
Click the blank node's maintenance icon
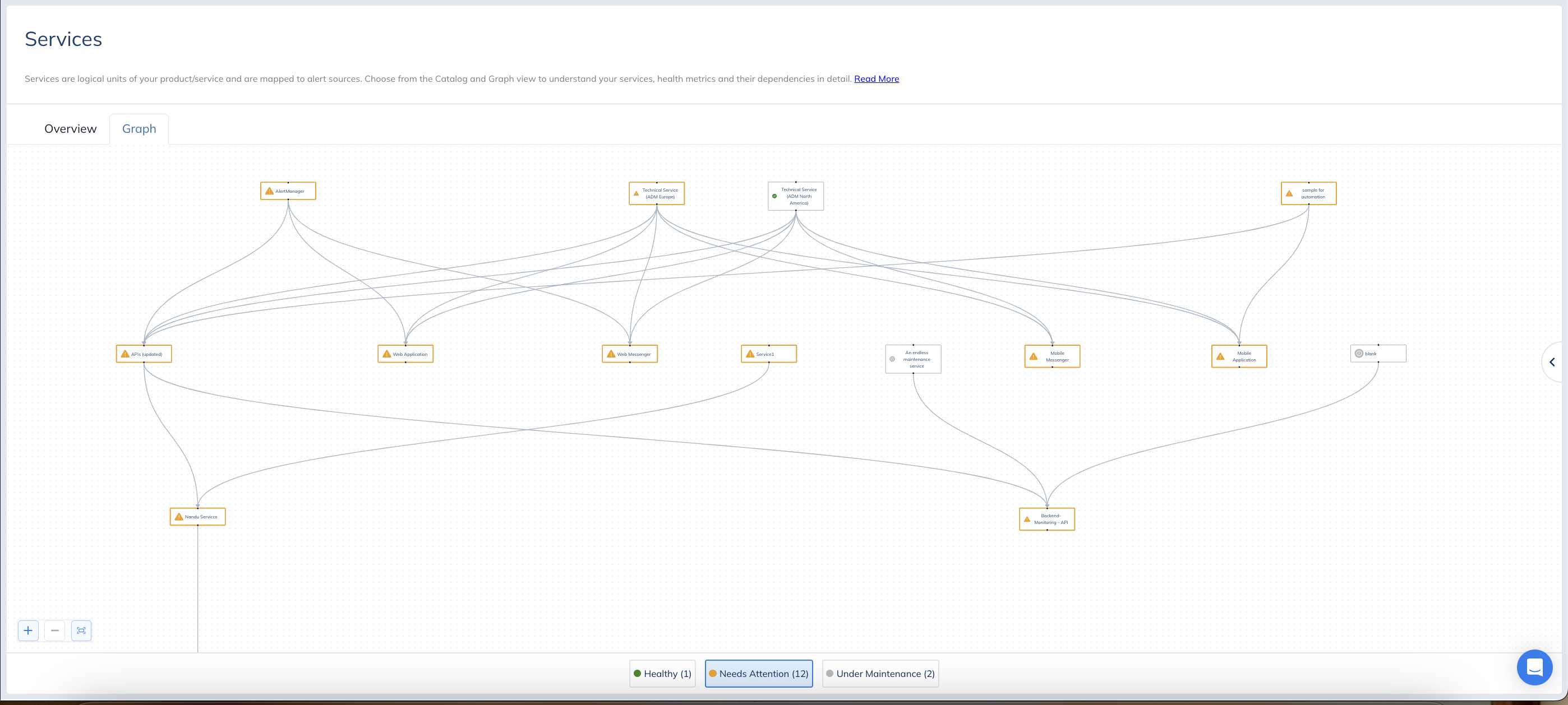pos(1359,354)
